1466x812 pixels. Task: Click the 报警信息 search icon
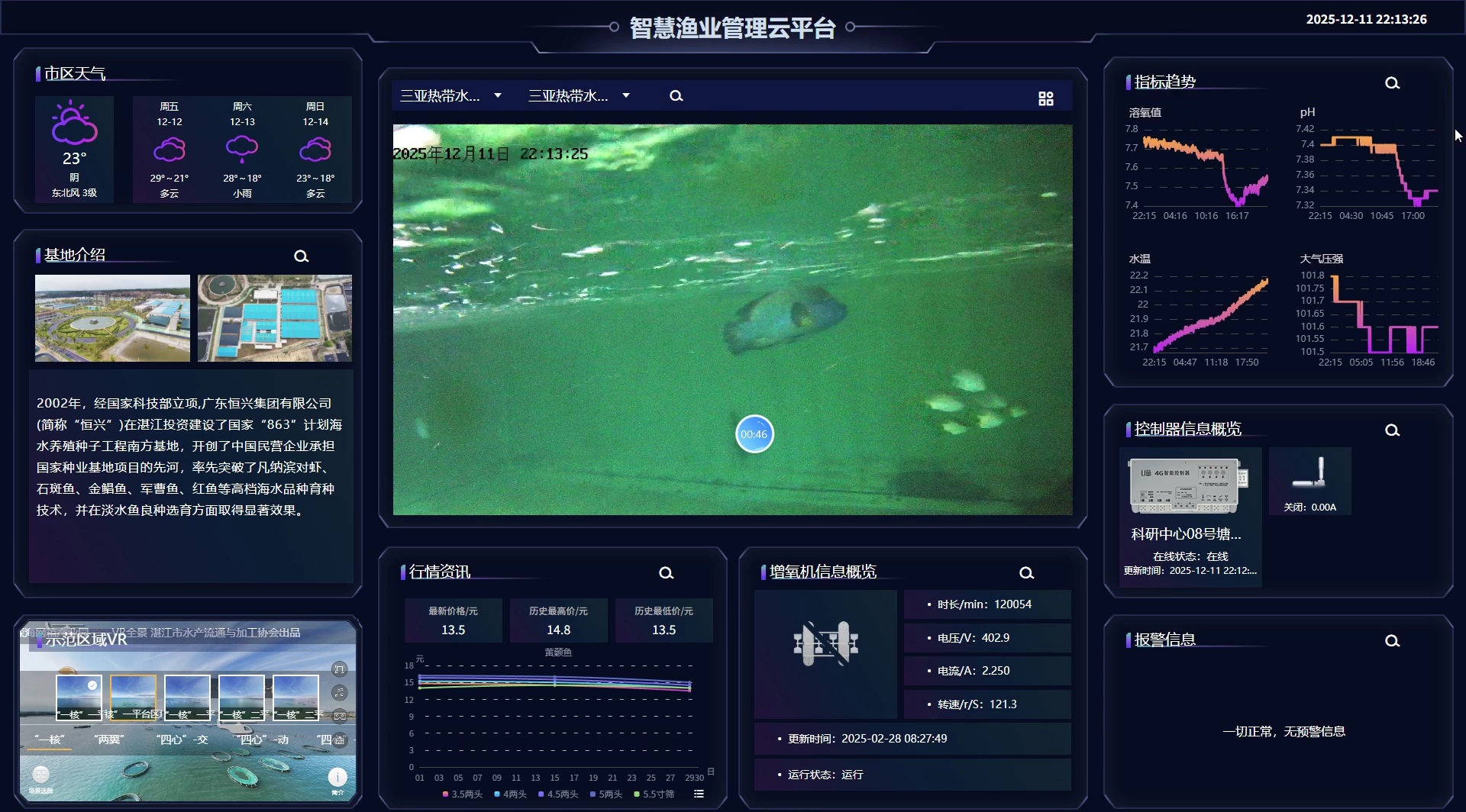1392,641
